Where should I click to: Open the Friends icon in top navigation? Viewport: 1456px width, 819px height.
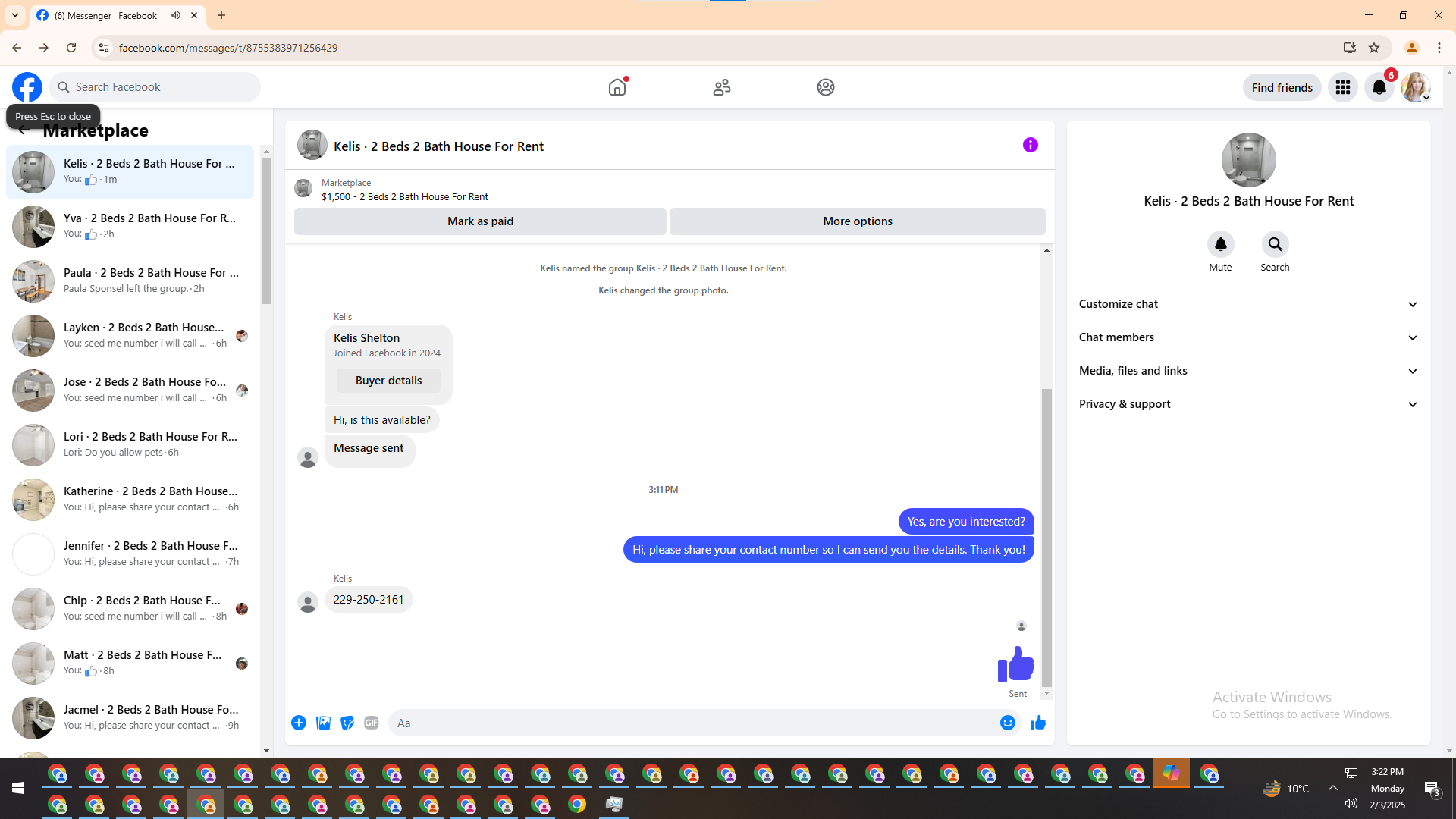pos(722,87)
